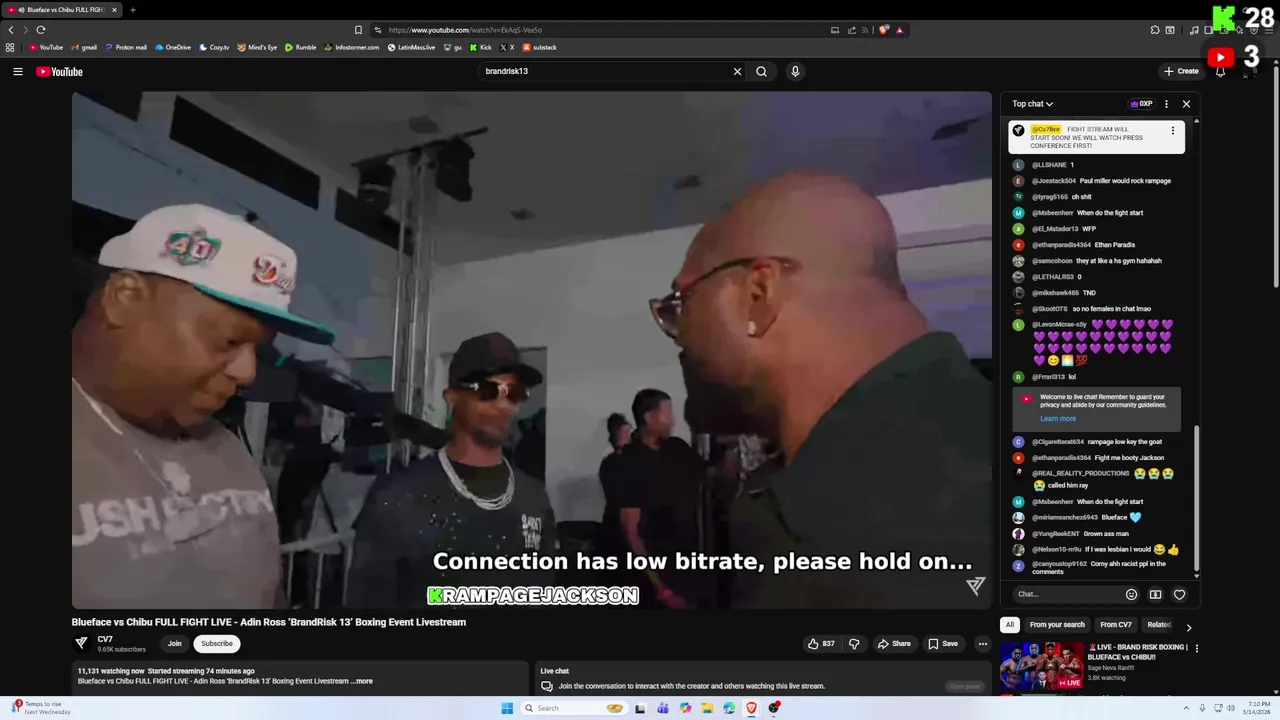
Task: Send a heart reaction in chat
Action: click(x=1180, y=594)
